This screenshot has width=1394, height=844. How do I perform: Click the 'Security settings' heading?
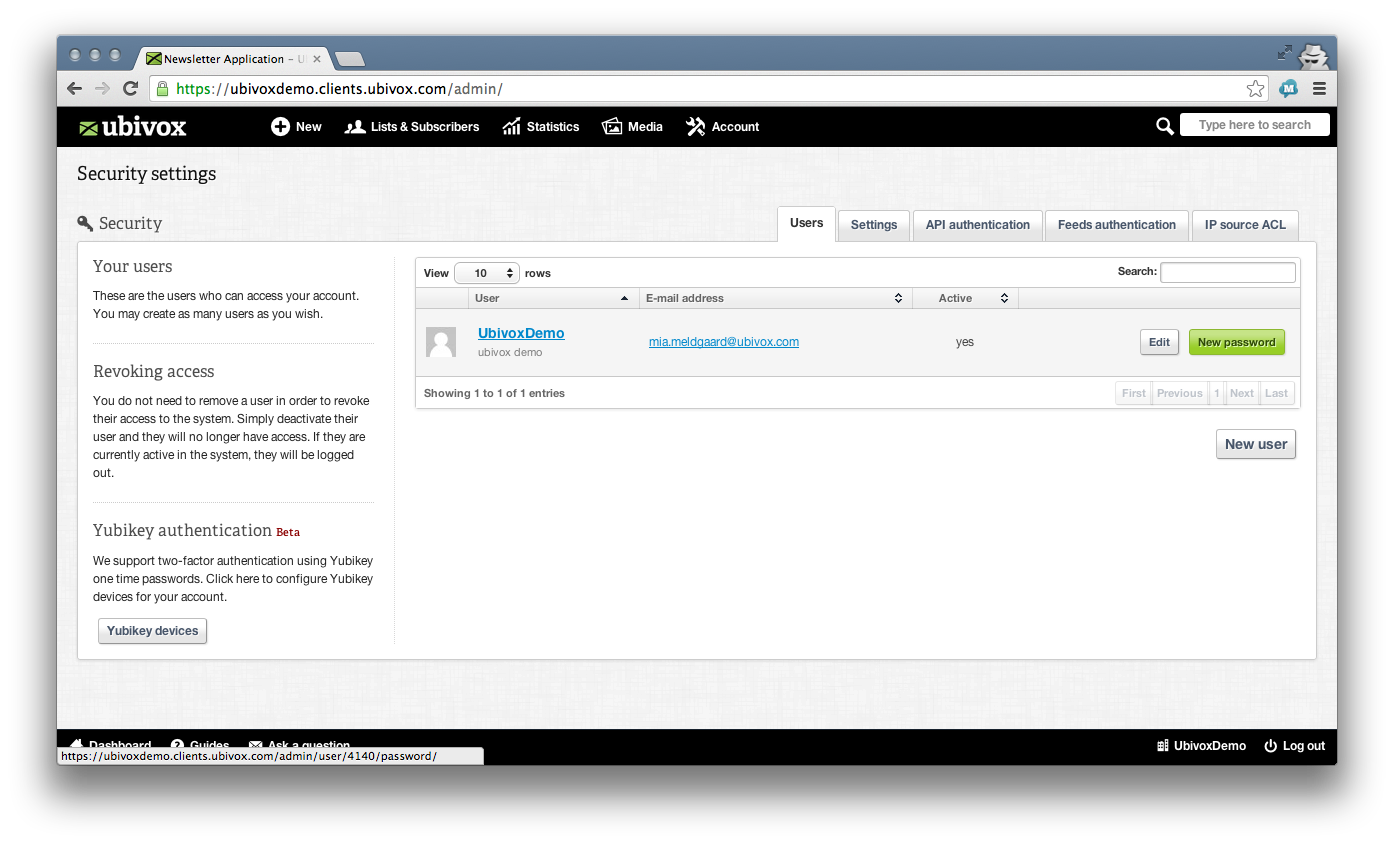(147, 174)
